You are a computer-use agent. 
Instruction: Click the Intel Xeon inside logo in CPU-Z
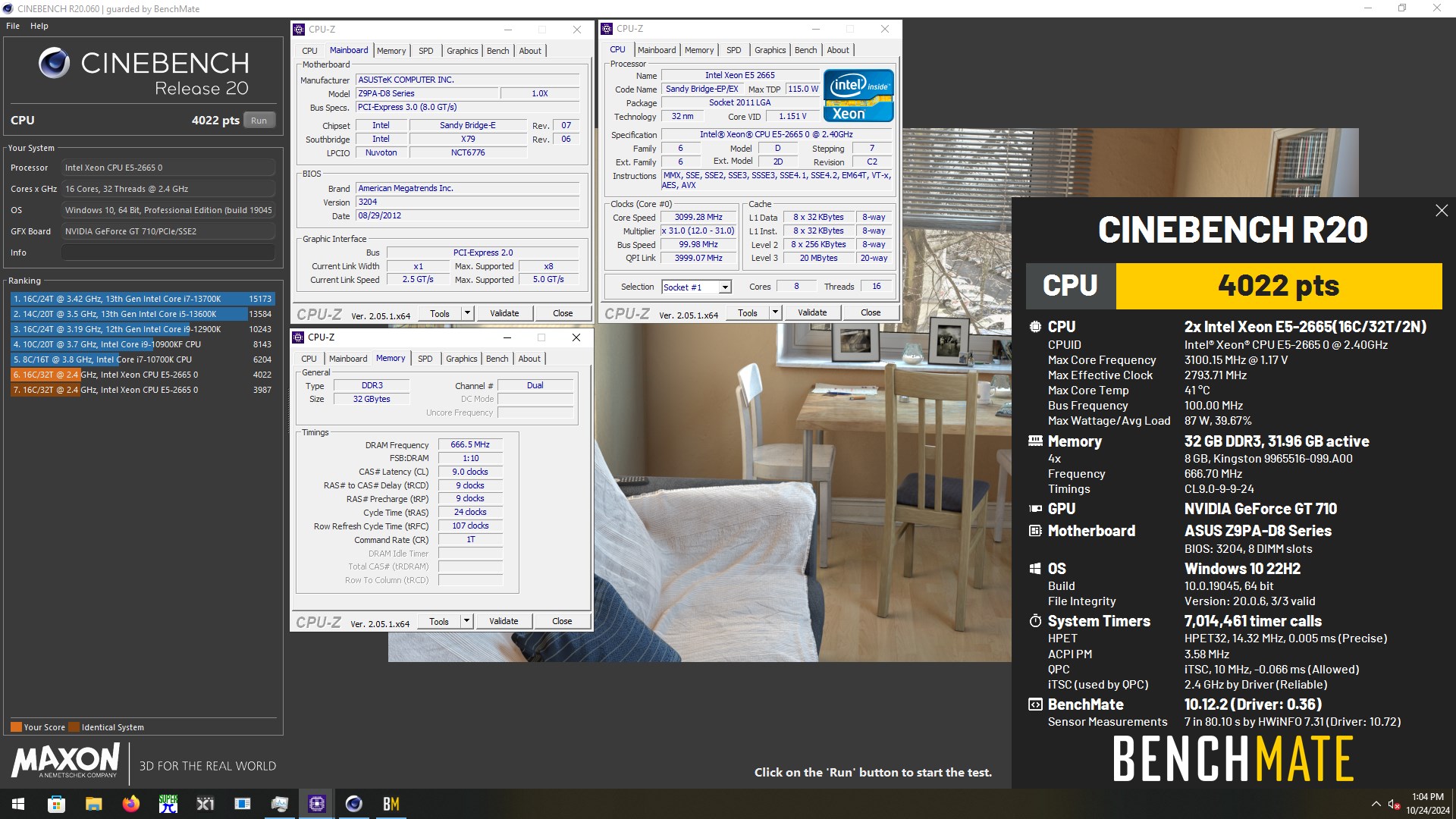(x=858, y=96)
